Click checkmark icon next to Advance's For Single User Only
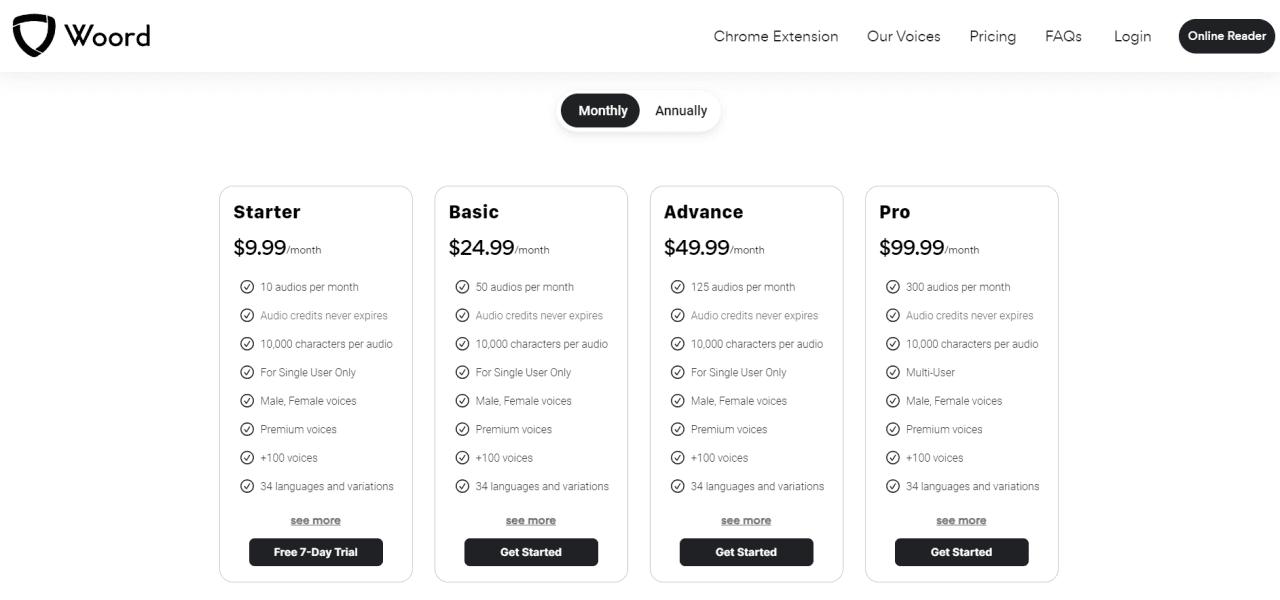 tap(678, 372)
